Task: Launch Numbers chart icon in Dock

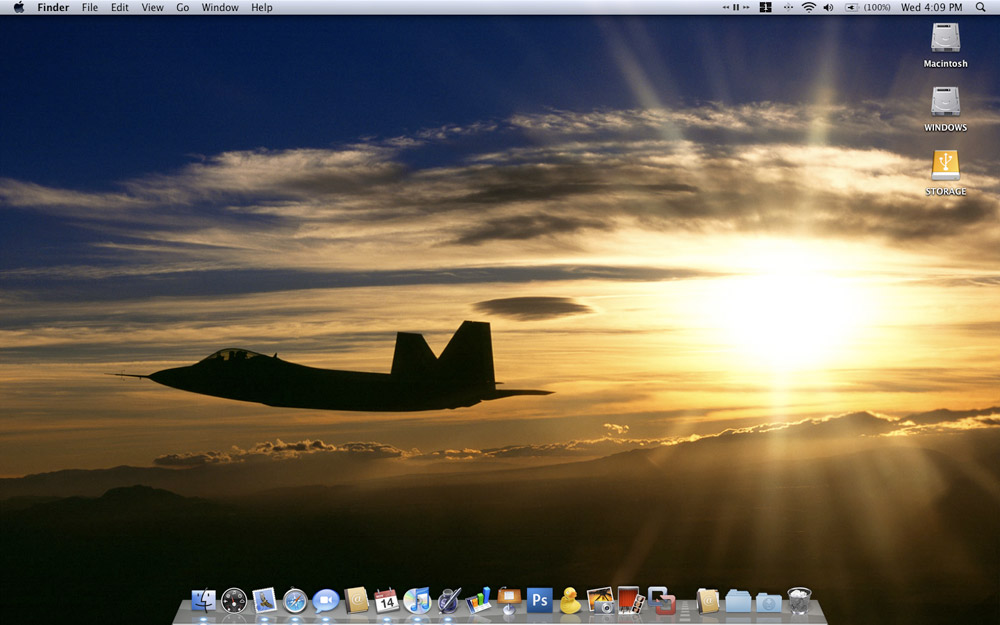Action: pyautogui.click(x=478, y=601)
